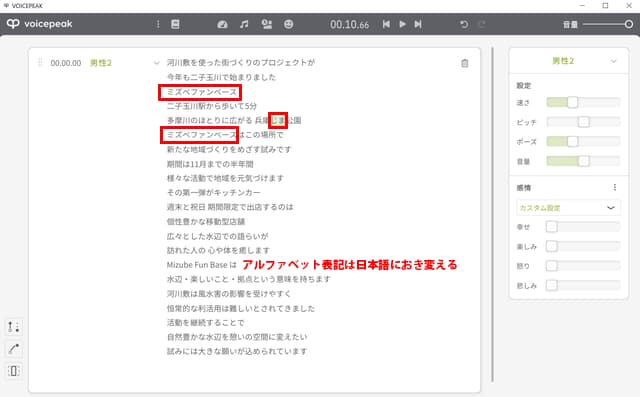The height and width of the screenshot is (397, 640).
Task: Click line 自然豊かな水辺を憩いの空間に変えたい
Action: tap(237, 337)
